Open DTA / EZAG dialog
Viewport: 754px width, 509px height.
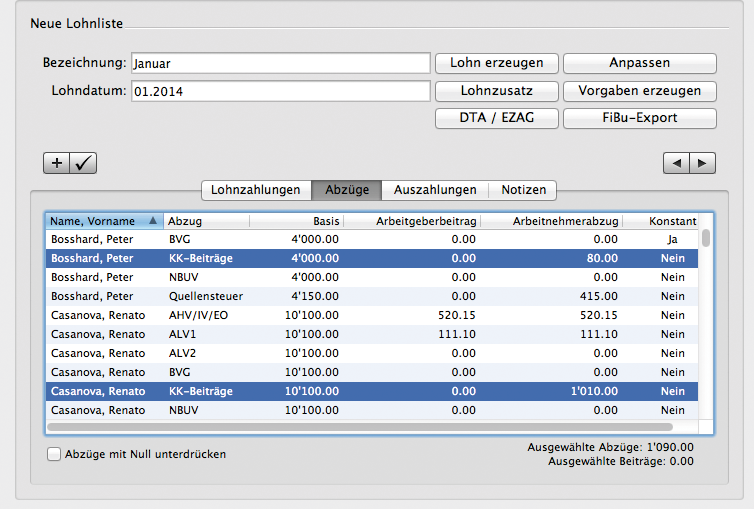pos(496,118)
